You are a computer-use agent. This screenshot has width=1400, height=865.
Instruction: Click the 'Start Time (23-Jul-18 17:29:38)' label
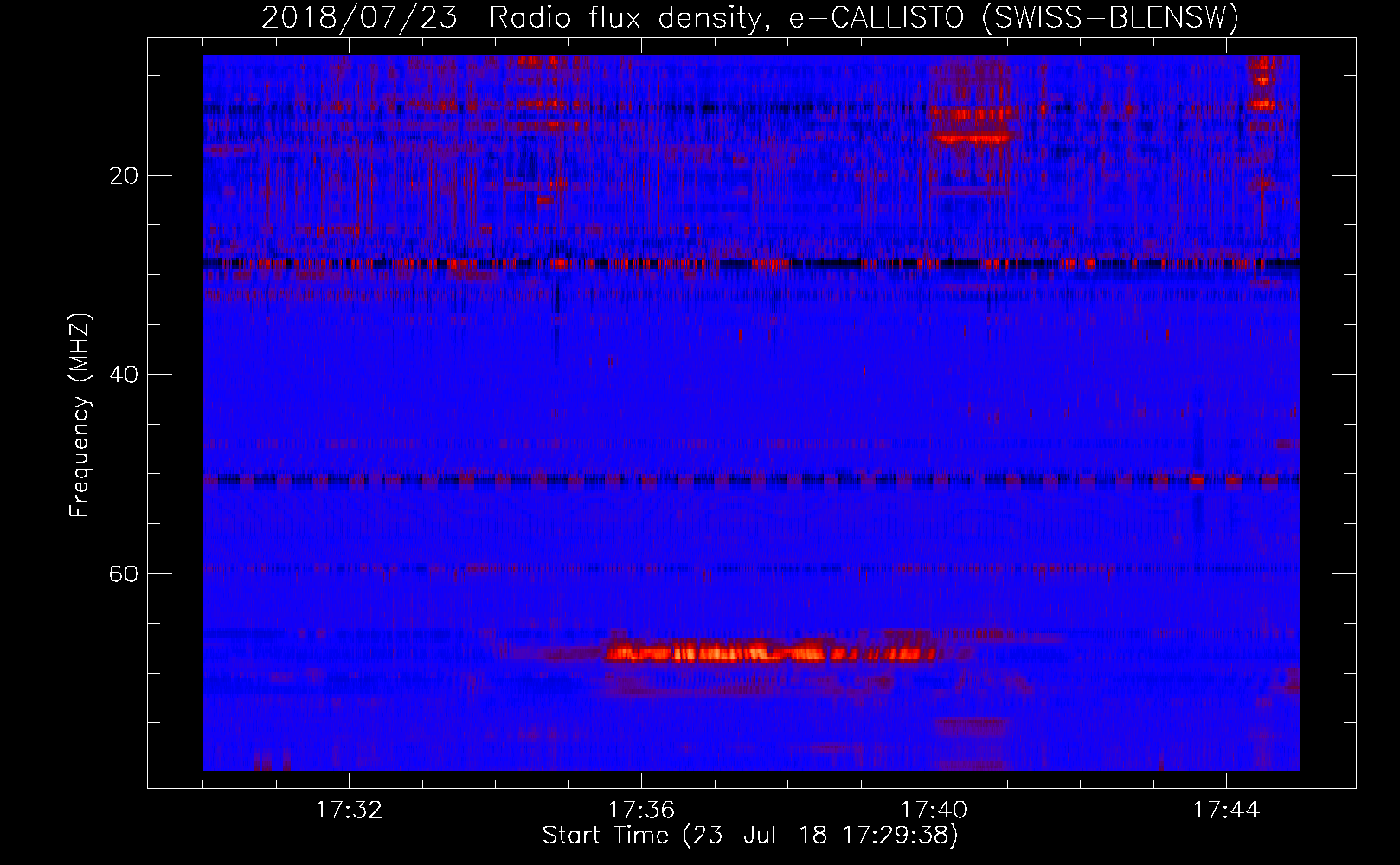point(750,835)
